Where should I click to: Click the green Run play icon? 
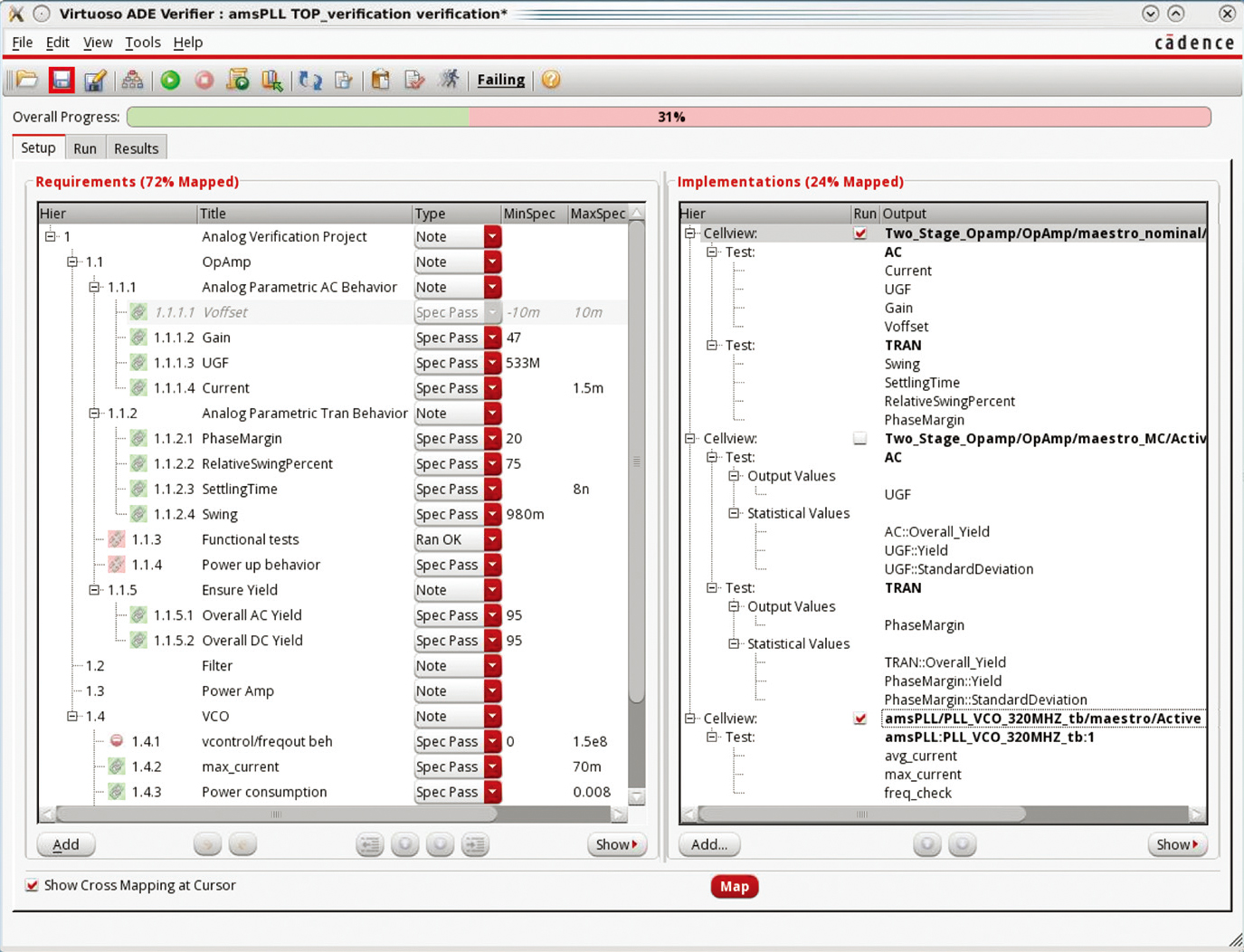tap(170, 81)
